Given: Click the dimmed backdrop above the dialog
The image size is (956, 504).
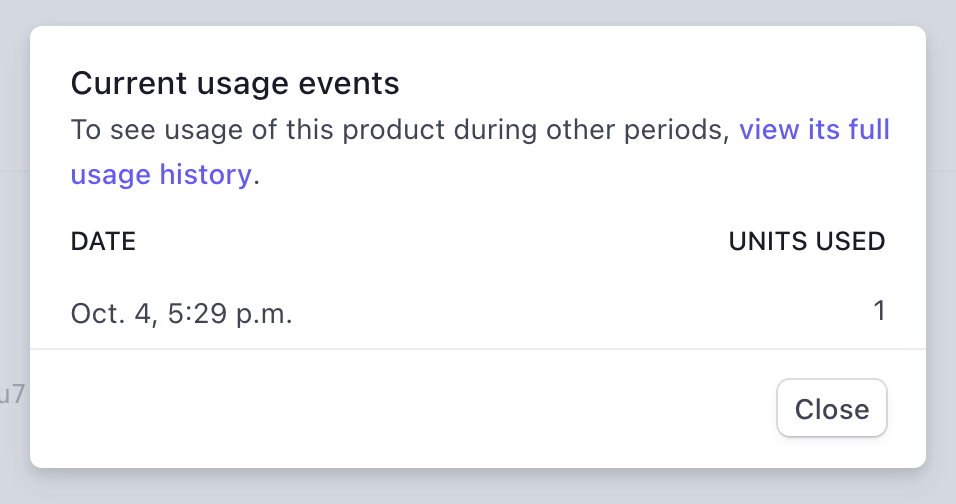Looking at the screenshot, I should point(478,12).
